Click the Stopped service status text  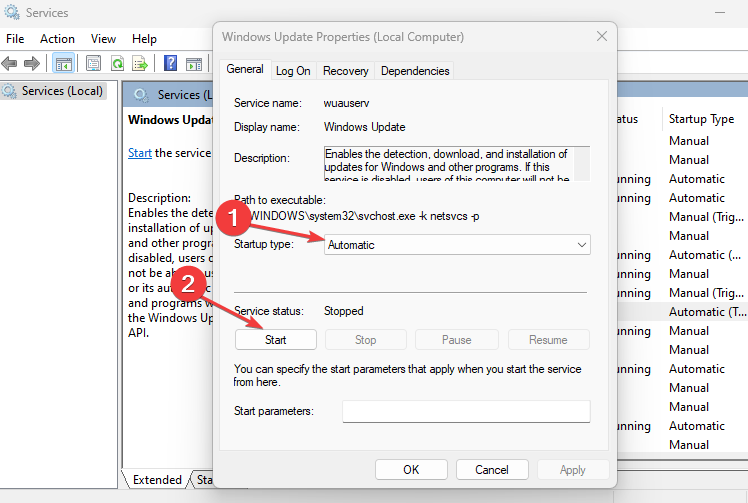point(343,311)
